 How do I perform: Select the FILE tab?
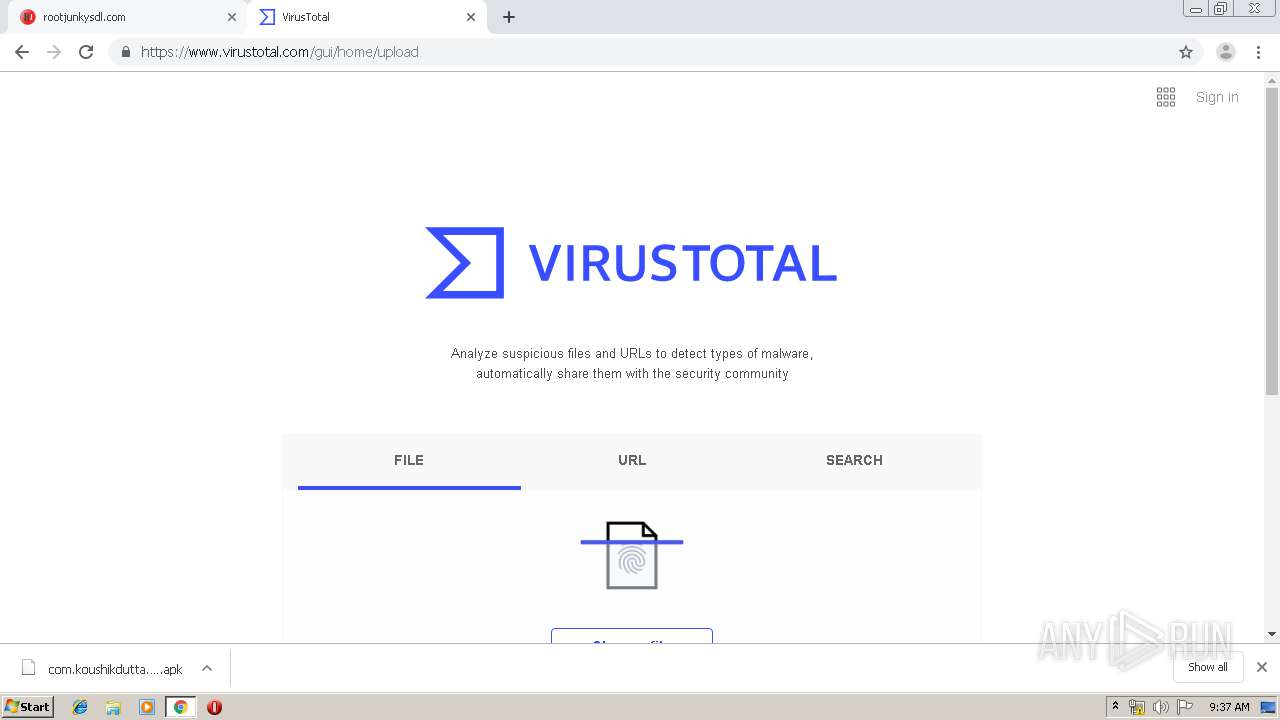409,461
